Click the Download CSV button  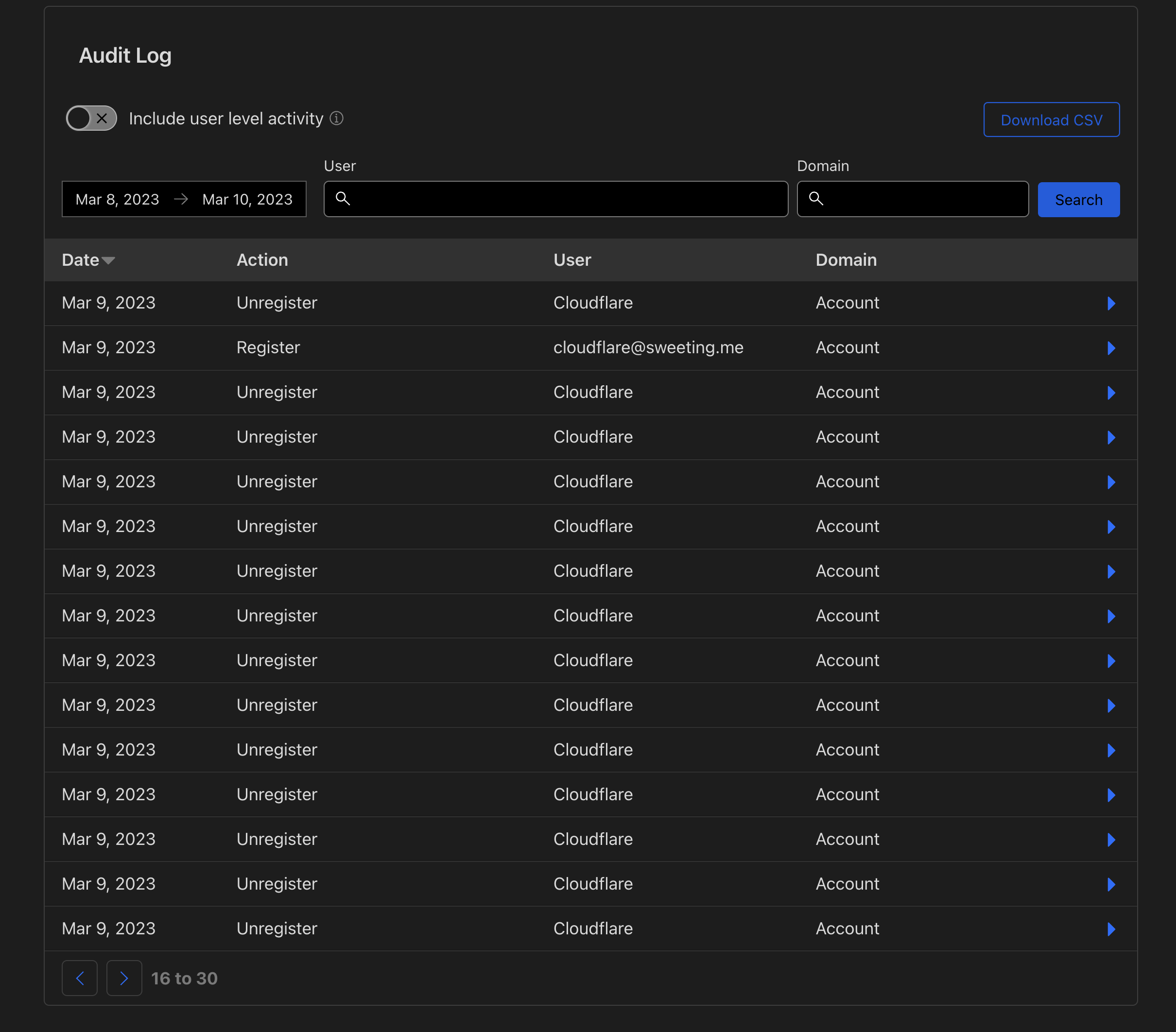pos(1051,120)
